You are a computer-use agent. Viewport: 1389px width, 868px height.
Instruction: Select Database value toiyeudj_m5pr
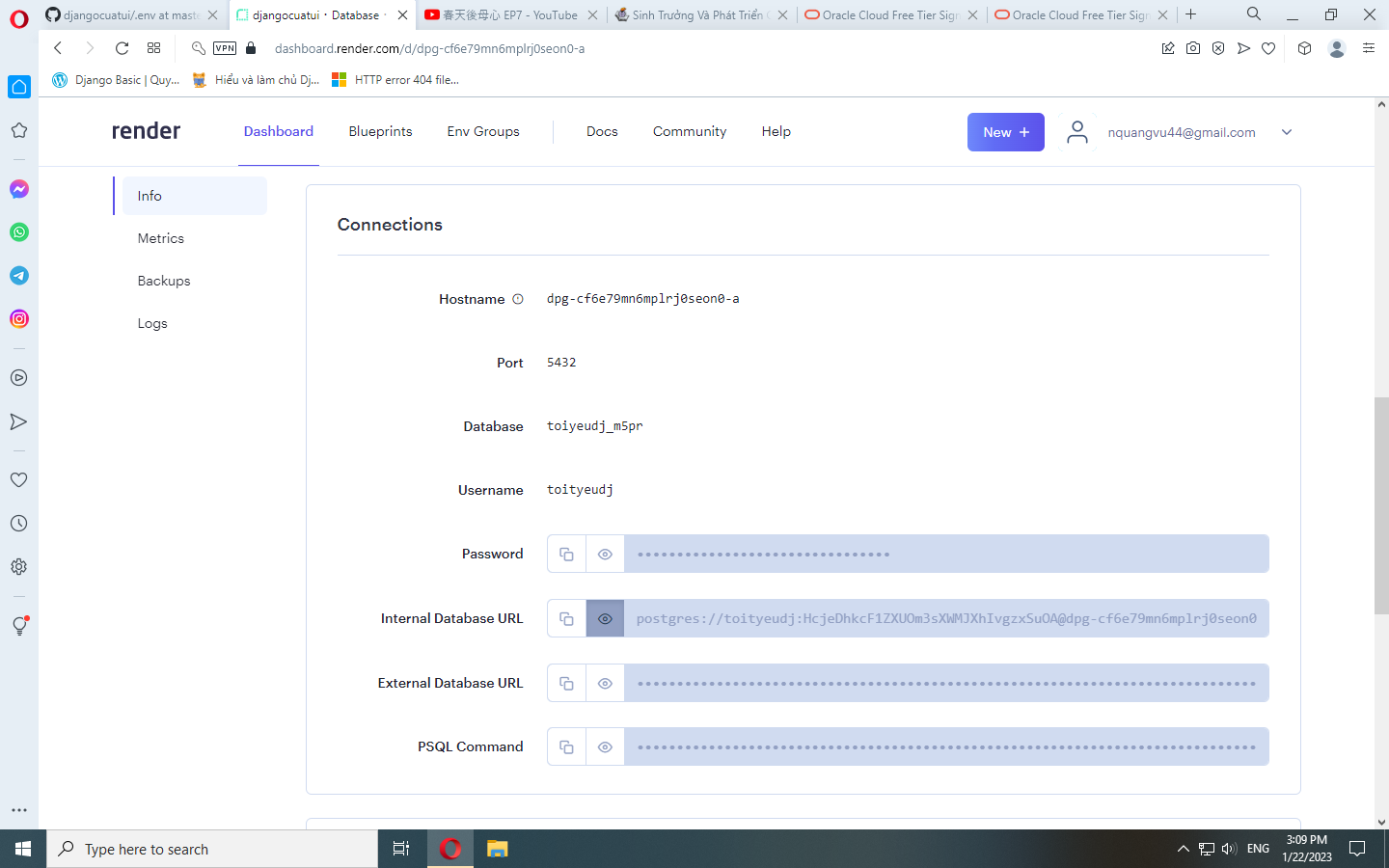(594, 426)
